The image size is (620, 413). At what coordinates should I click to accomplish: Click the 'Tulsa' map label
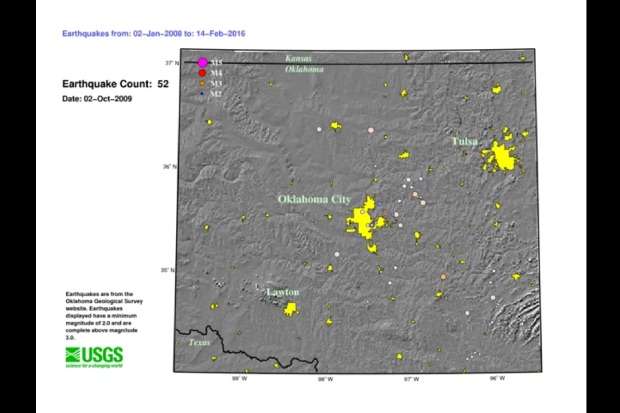click(x=465, y=141)
